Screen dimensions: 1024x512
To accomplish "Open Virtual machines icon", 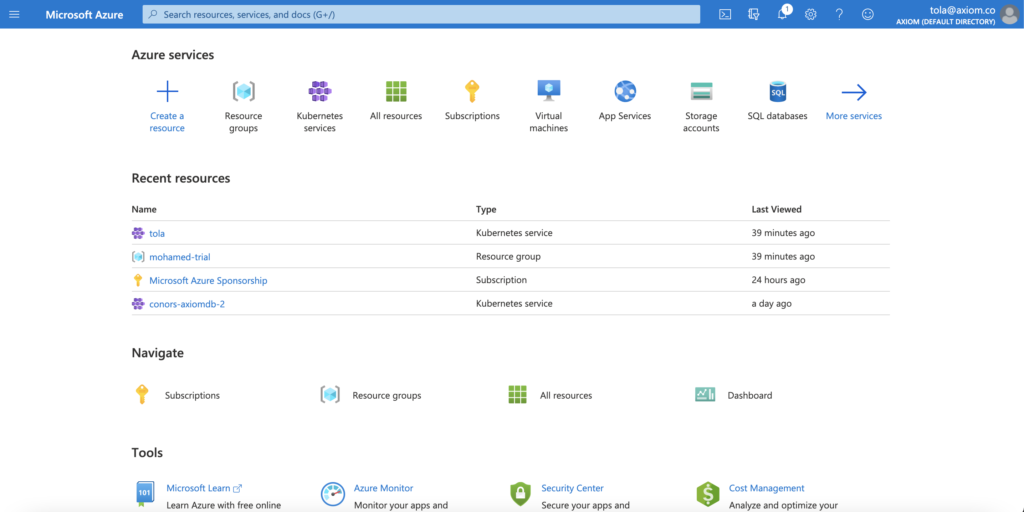I will (549, 91).
